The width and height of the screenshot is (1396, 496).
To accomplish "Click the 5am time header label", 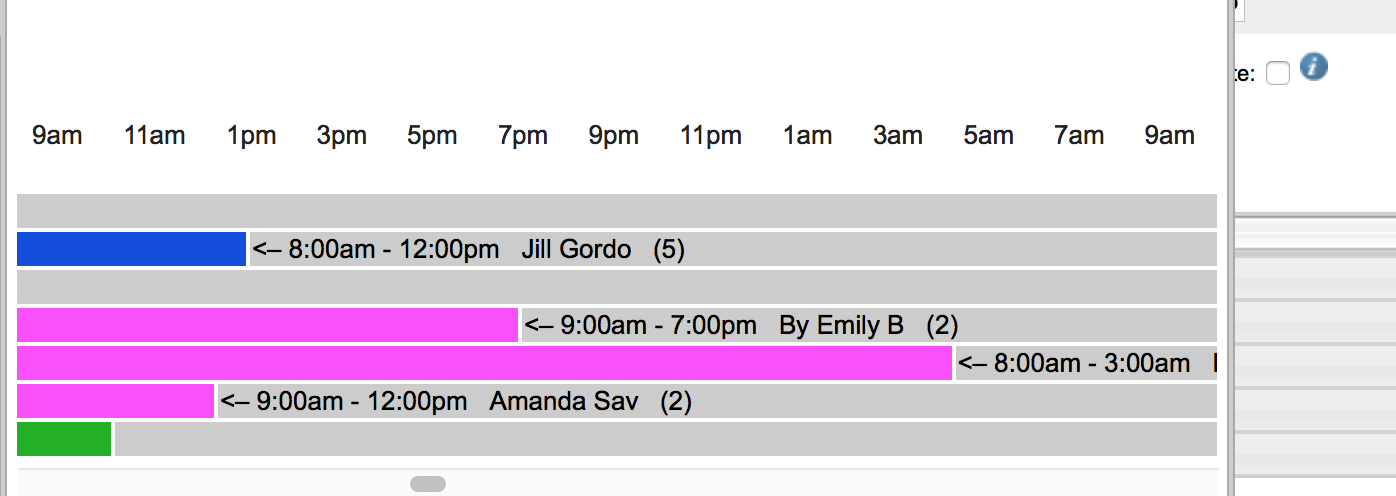I will [x=988, y=136].
